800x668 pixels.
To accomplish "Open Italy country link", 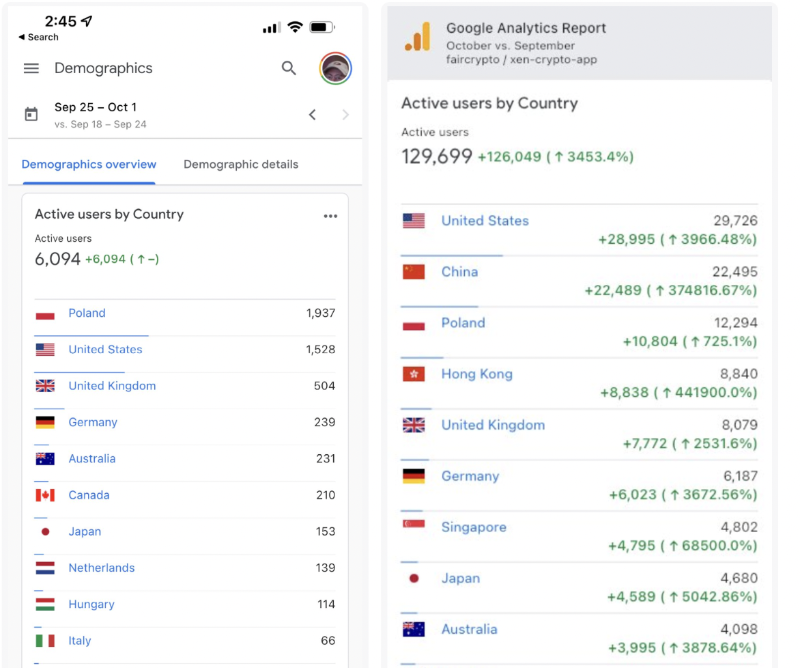I will coord(80,640).
